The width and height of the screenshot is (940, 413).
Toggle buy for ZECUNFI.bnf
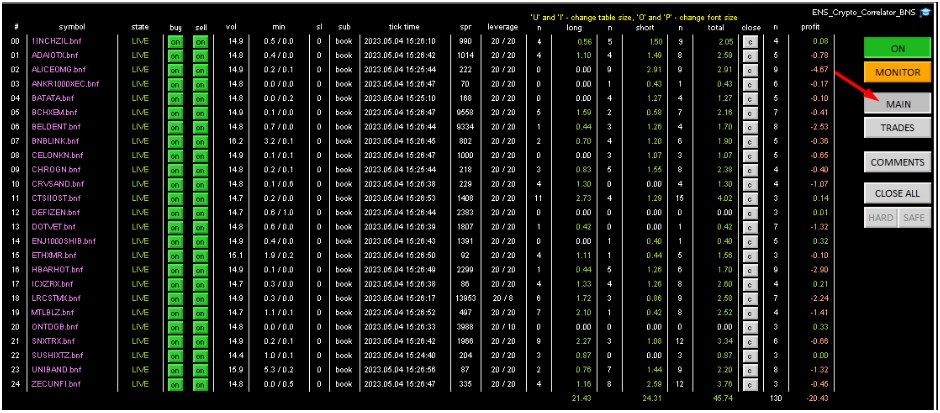(x=175, y=384)
